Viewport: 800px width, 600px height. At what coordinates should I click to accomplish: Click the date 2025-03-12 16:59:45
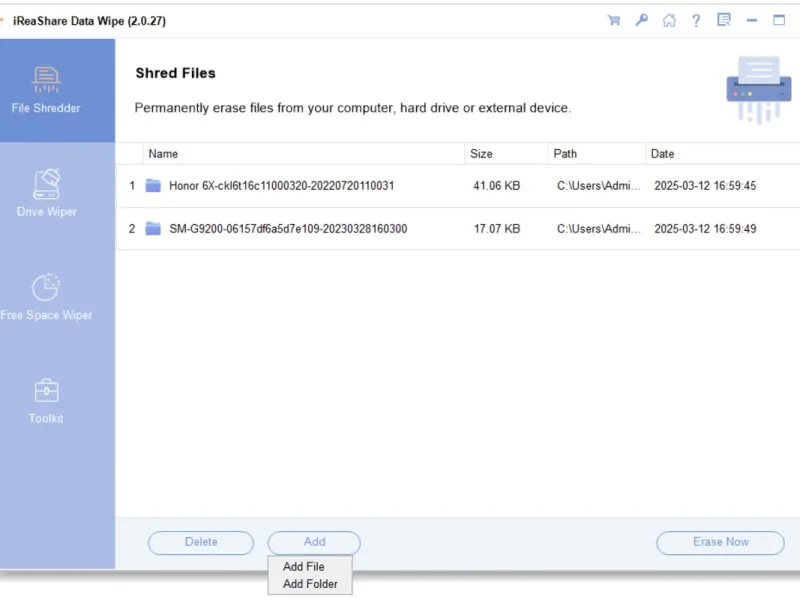point(705,186)
